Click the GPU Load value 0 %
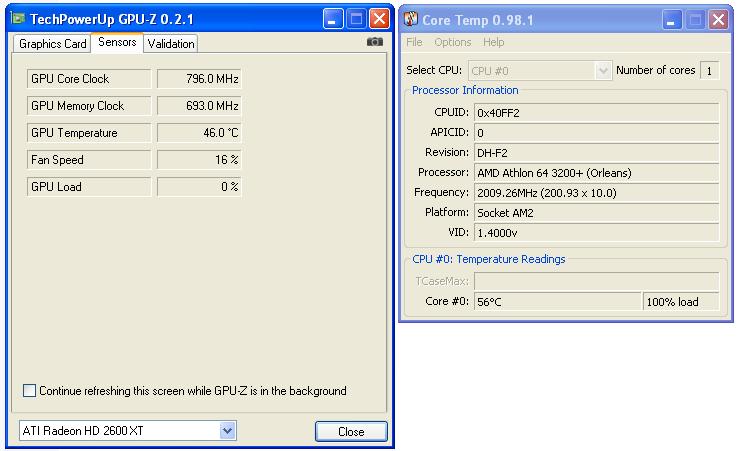This screenshot has width=737, height=451. click(199, 187)
